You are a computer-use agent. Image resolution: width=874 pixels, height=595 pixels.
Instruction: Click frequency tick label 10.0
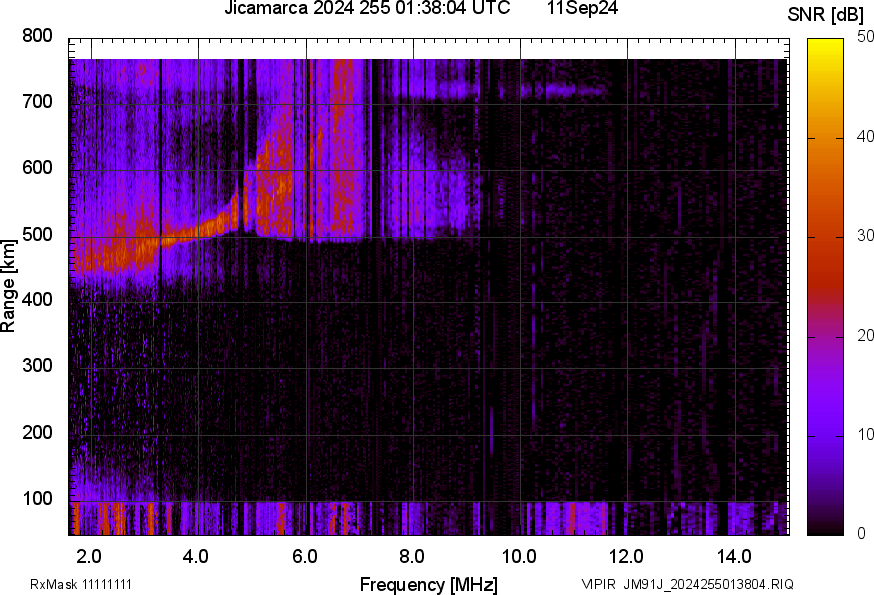(x=519, y=556)
